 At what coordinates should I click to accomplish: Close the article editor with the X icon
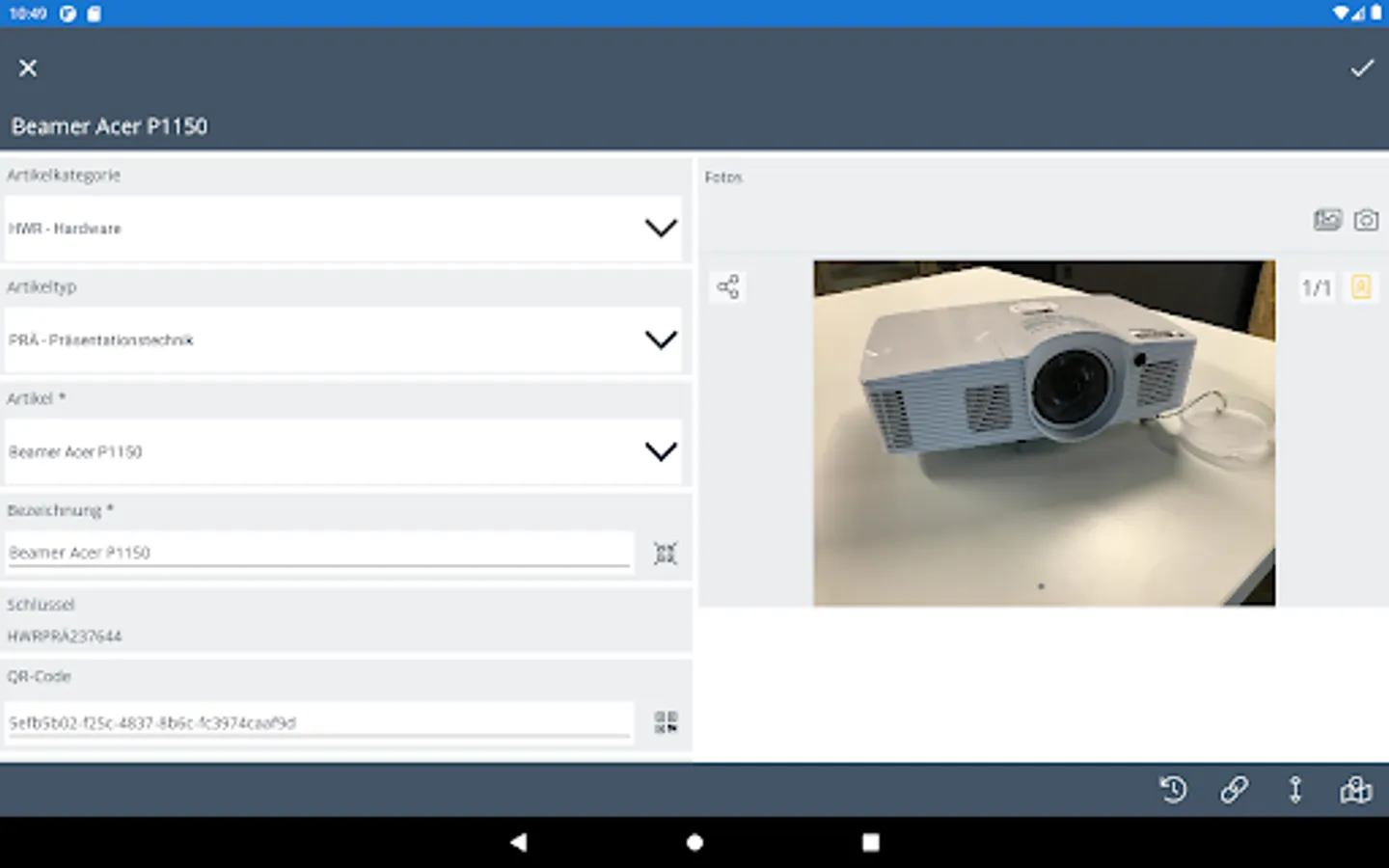coord(28,68)
